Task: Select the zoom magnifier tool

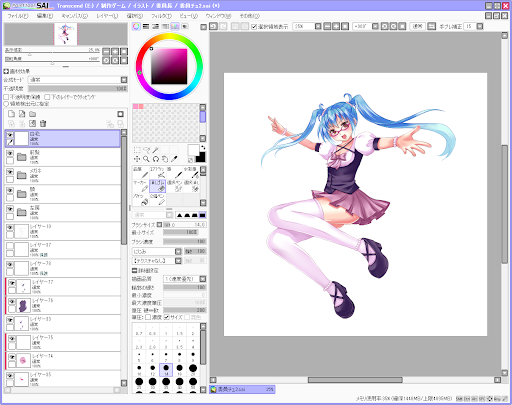Action: point(146,159)
